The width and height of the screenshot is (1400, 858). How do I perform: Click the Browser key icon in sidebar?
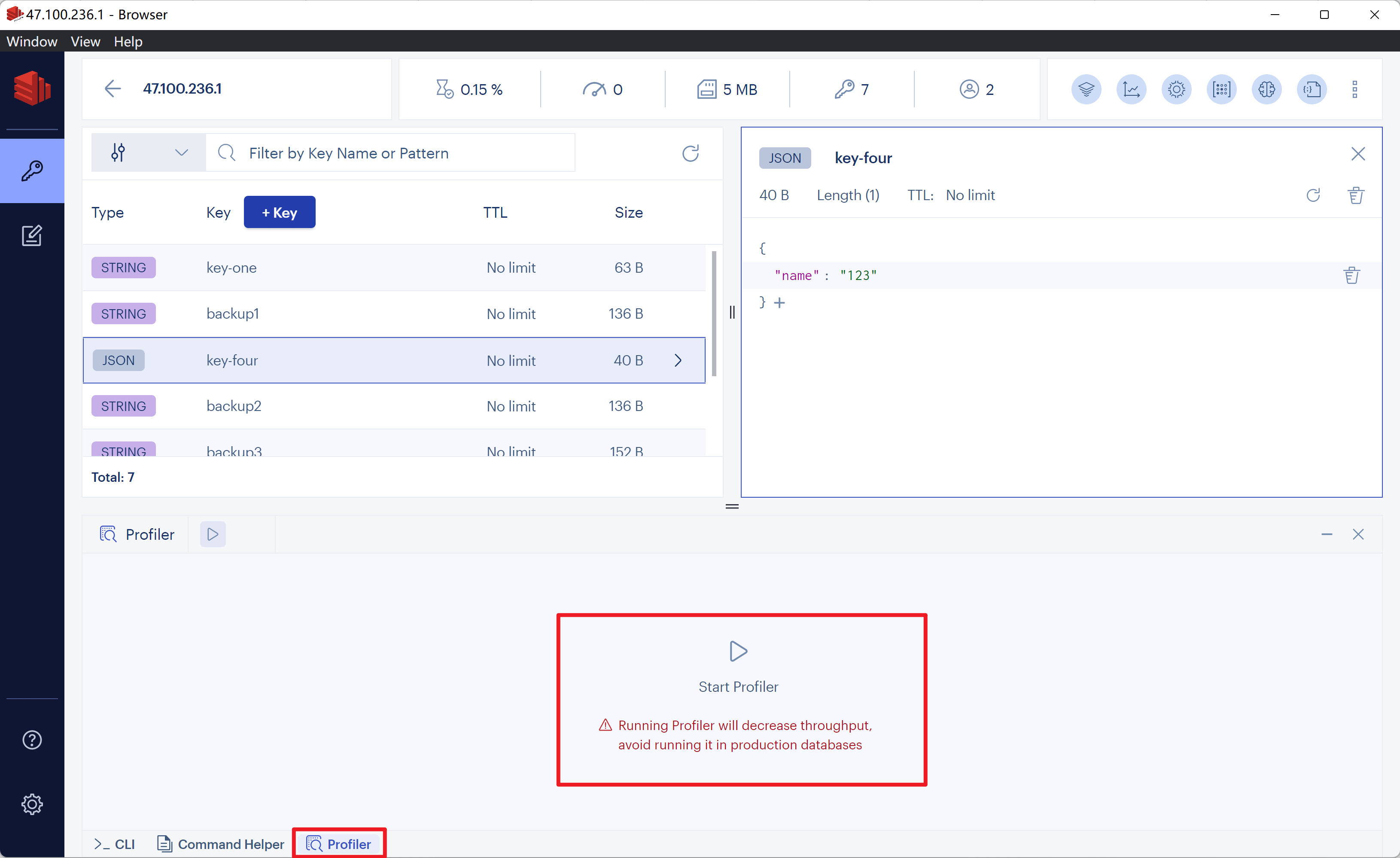pos(32,170)
